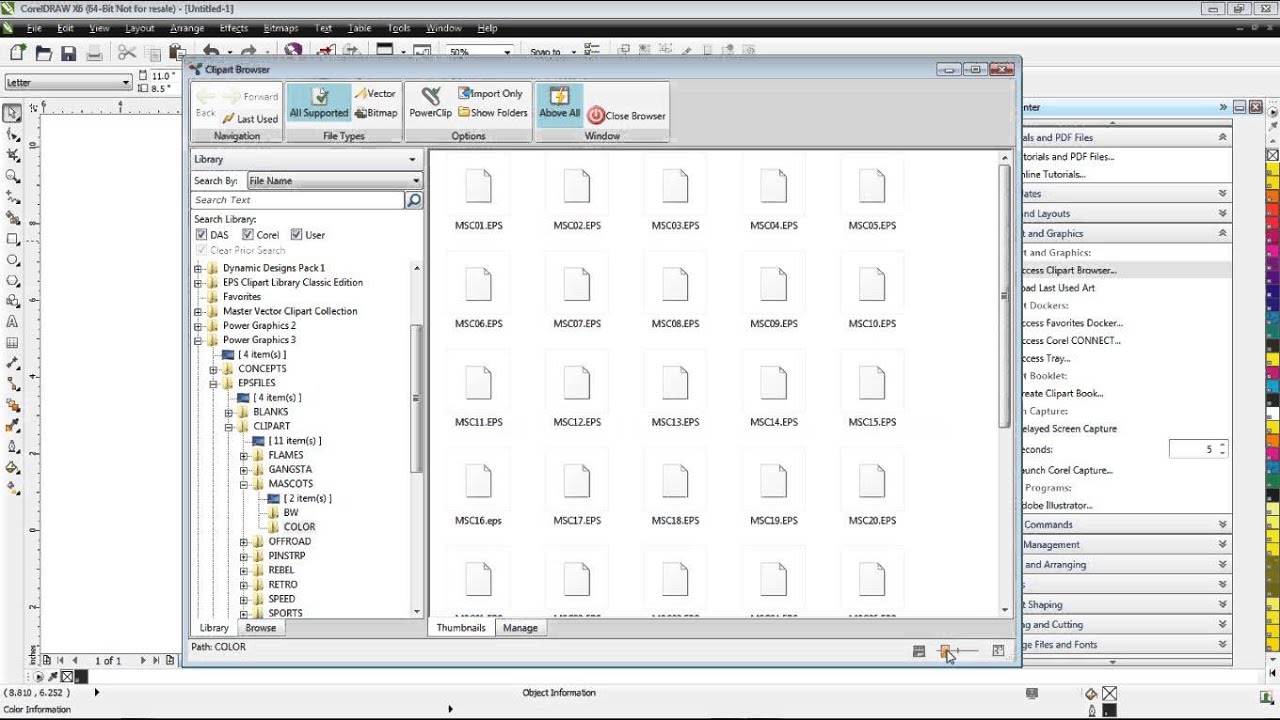The height and width of the screenshot is (720, 1280).
Task: Open the Bitmaps menu
Action: (x=281, y=28)
